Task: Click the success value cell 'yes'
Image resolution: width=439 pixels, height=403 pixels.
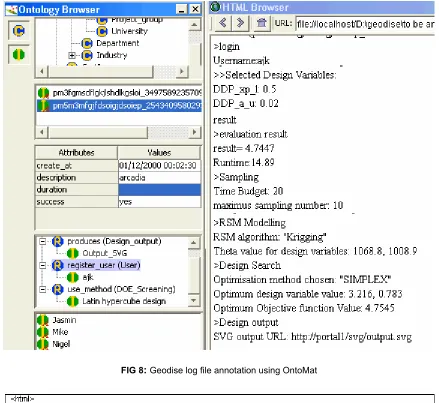Action: 159,202
